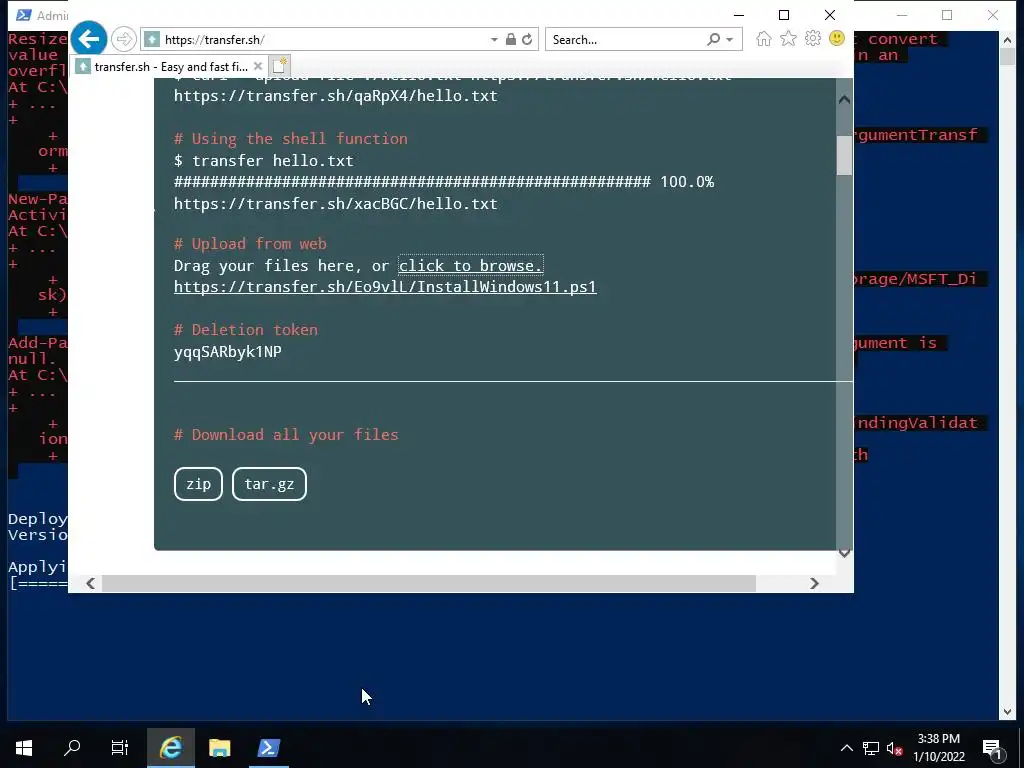Click the PowerShell icon in its title bar

[x=23, y=15]
